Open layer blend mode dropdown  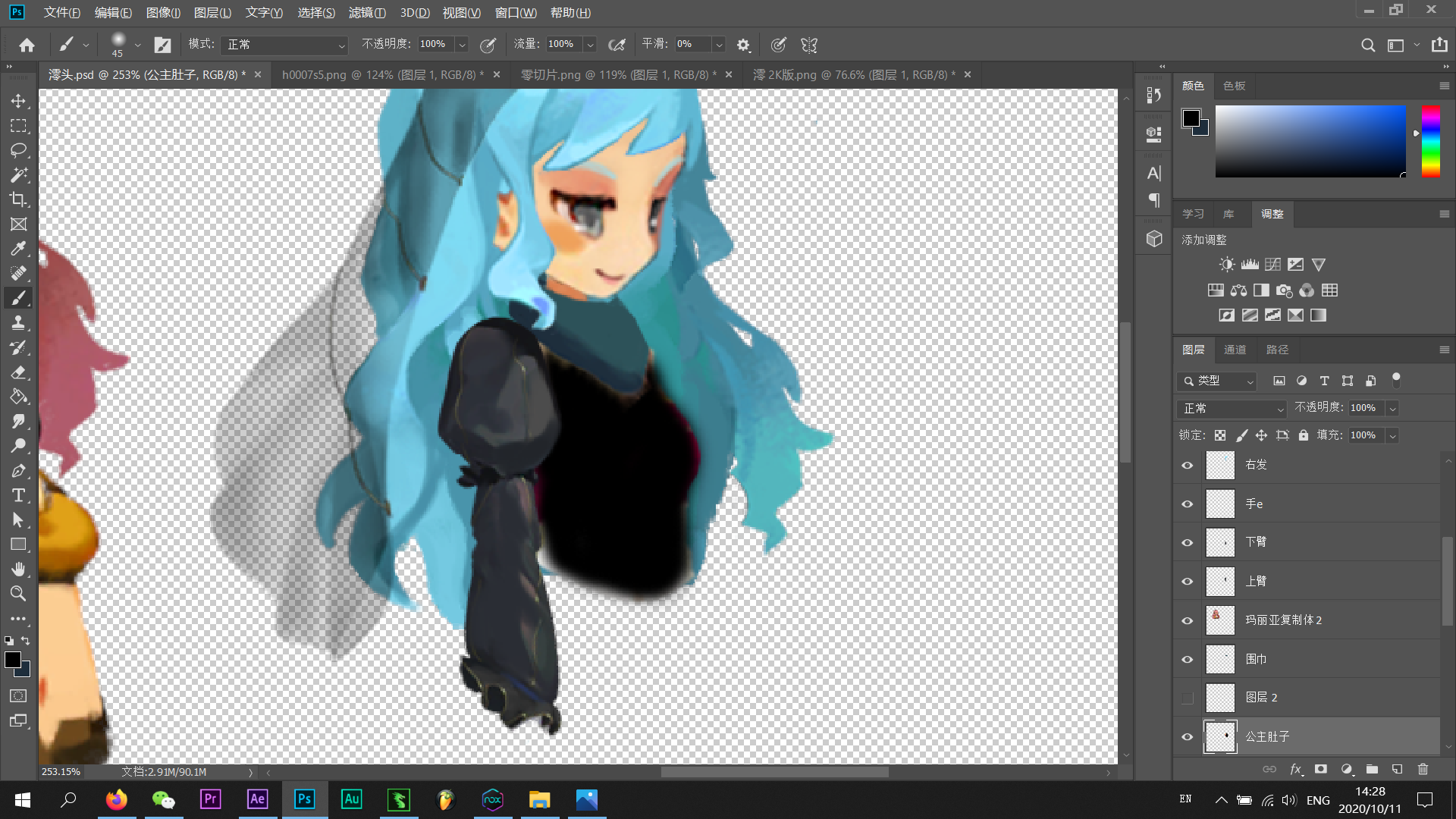(1232, 409)
